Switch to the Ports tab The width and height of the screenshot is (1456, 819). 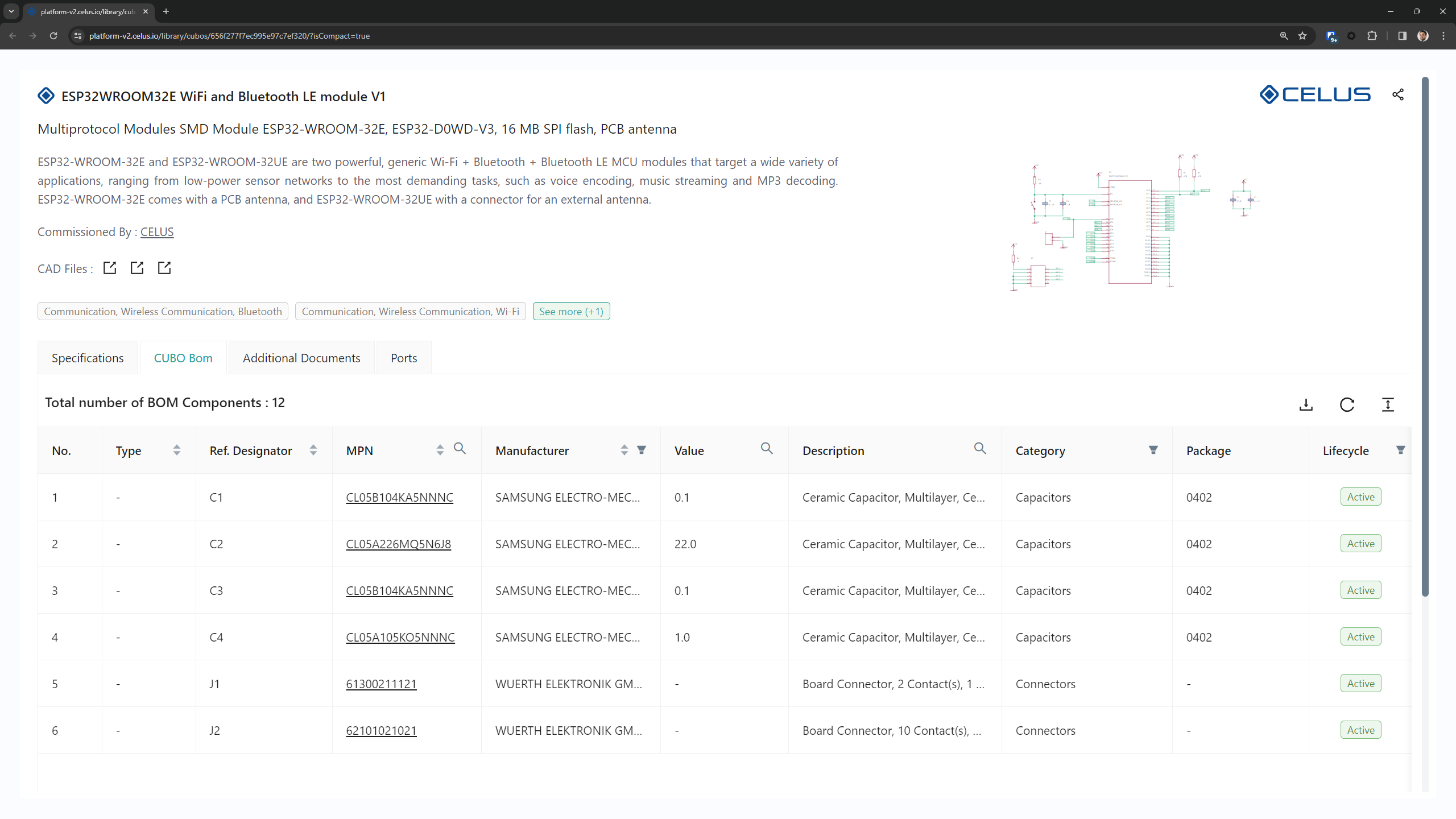tap(404, 358)
